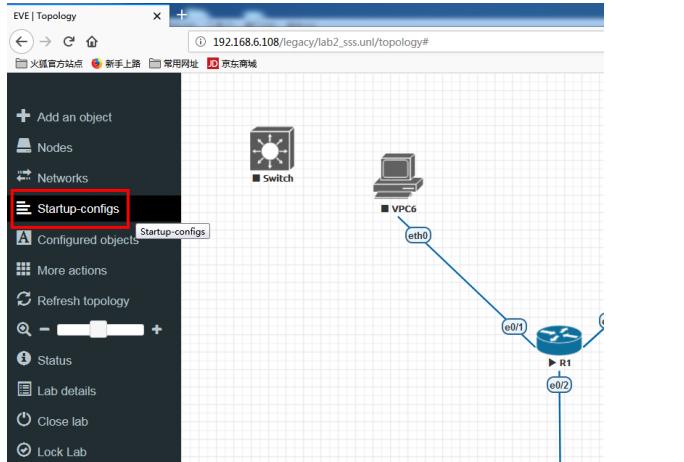Open the browser home page icon

click(92, 42)
